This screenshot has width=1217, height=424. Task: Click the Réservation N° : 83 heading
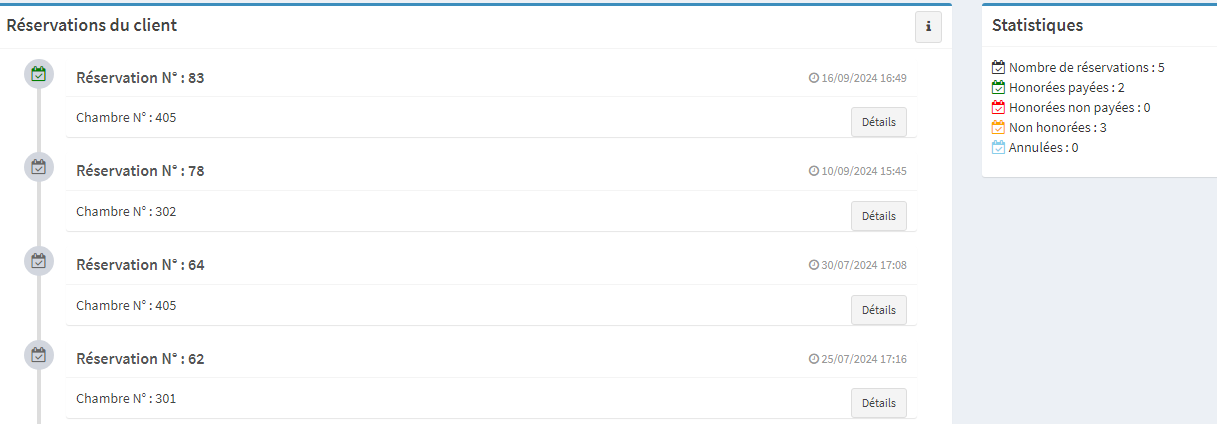click(x=140, y=78)
